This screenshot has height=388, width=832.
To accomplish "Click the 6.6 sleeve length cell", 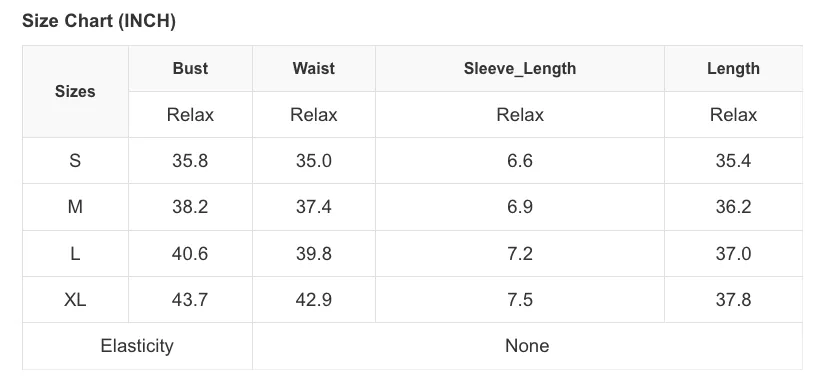I will point(519,160).
